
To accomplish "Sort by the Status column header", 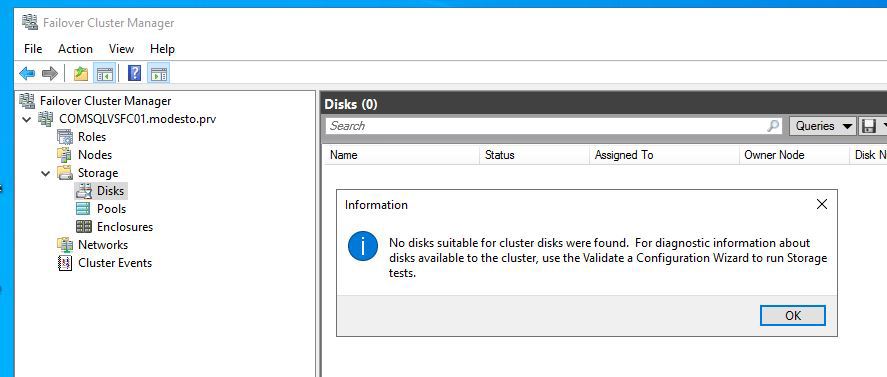I will [534, 155].
